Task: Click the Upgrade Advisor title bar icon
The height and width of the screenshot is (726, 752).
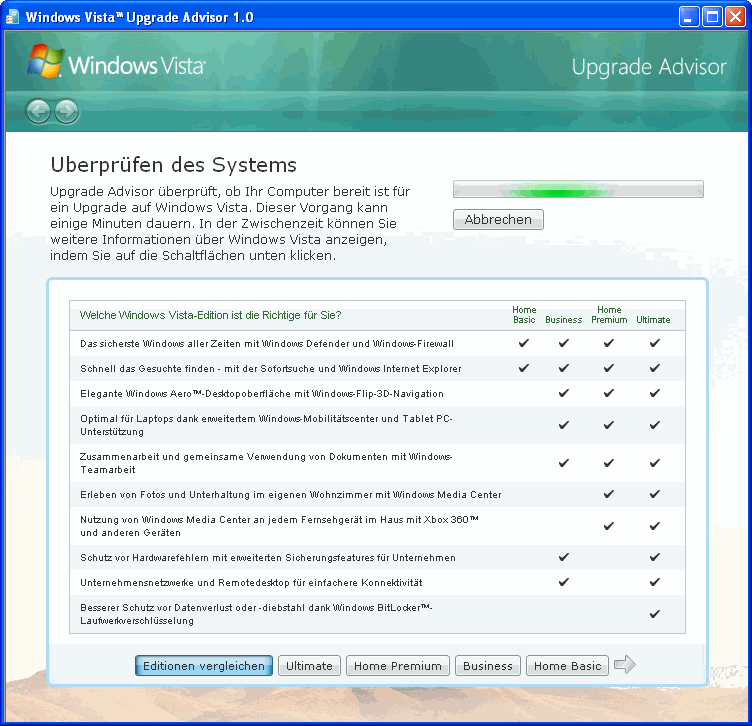Action: [12, 17]
